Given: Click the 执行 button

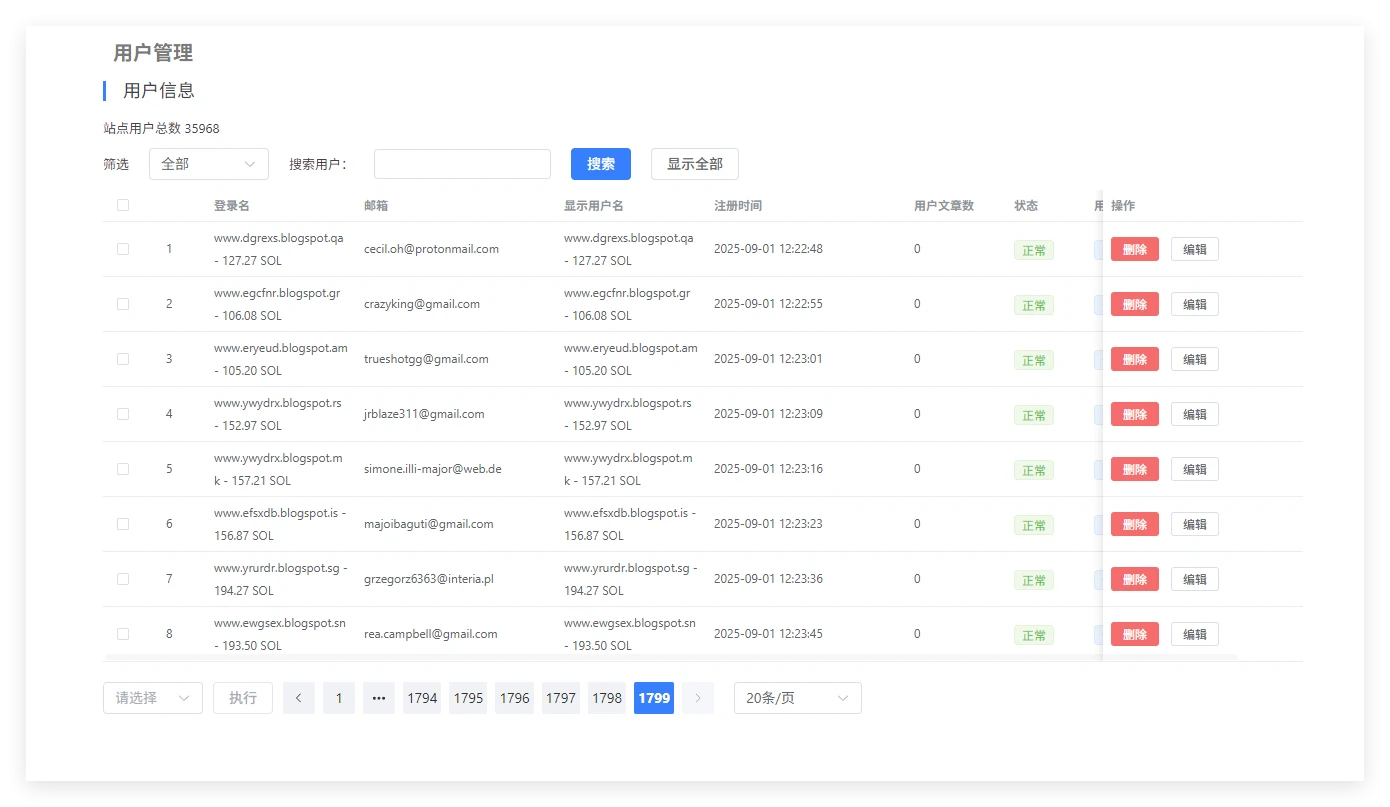Looking at the screenshot, I should coord(242,698).
